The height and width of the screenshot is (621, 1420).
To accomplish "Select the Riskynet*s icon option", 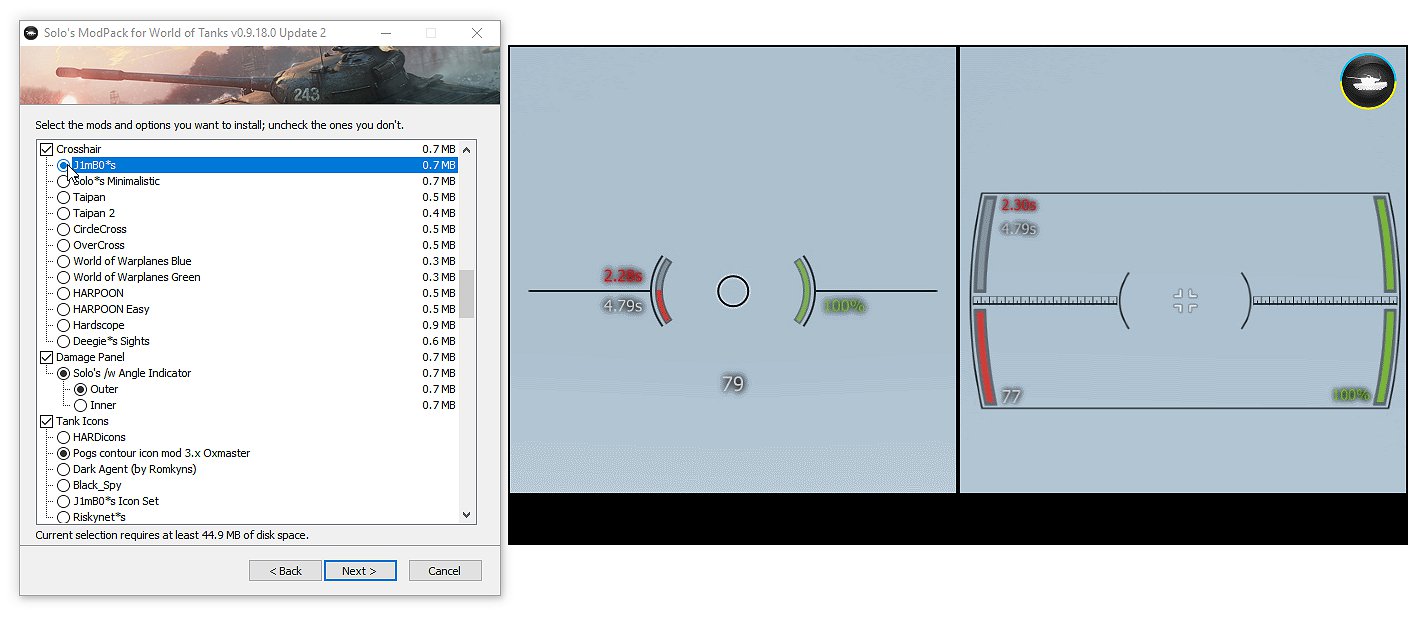I will 64,517.
